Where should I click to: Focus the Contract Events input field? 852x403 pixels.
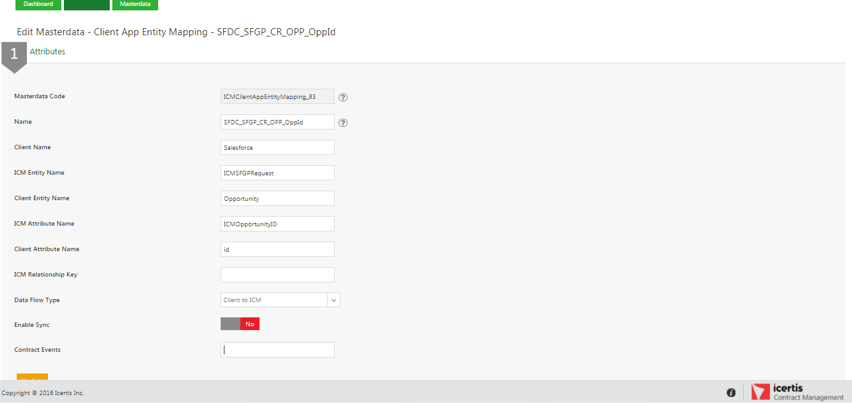pyautogui.click(x=277, y=350)
